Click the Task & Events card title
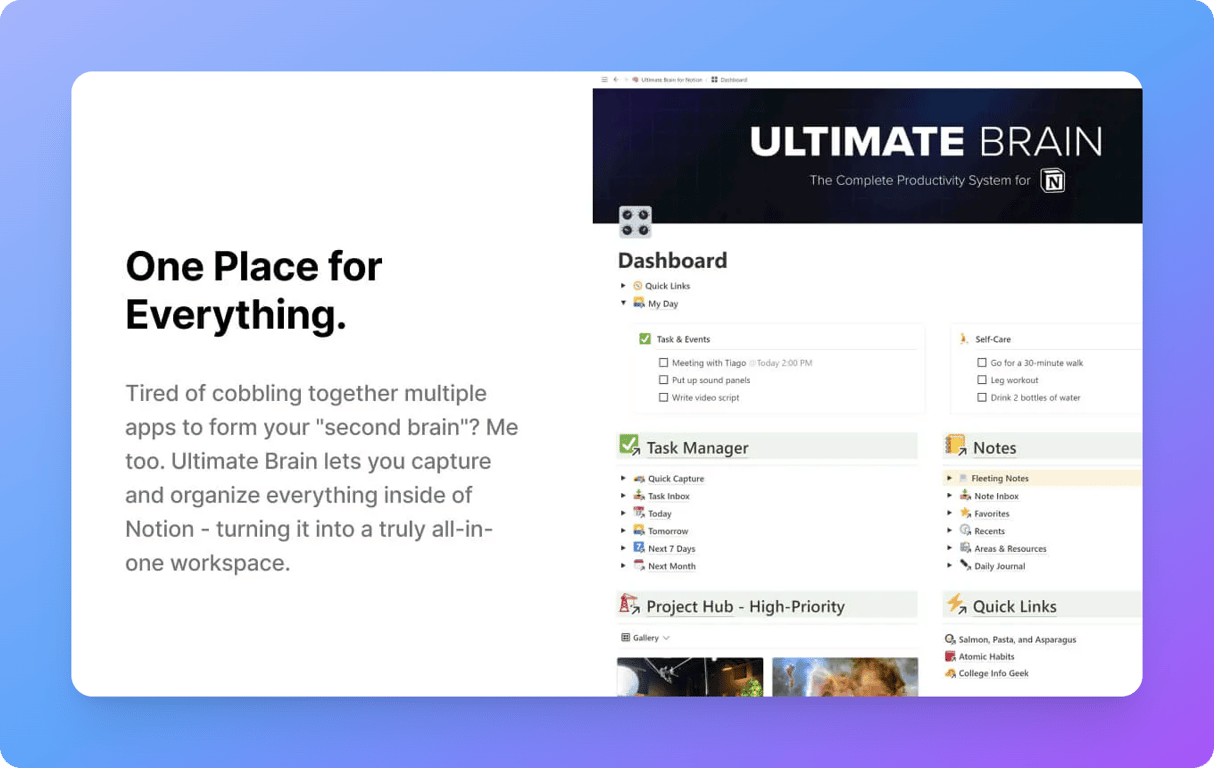Viewport: 1214px width, 768px height. point(683,339)
